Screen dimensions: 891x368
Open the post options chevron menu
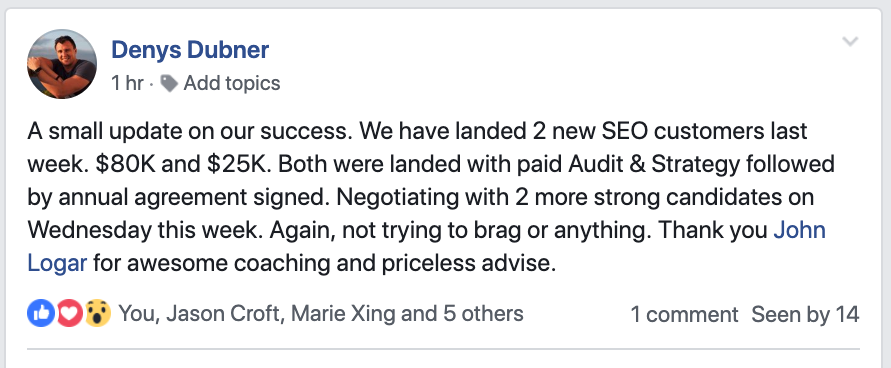coord(850,41)
